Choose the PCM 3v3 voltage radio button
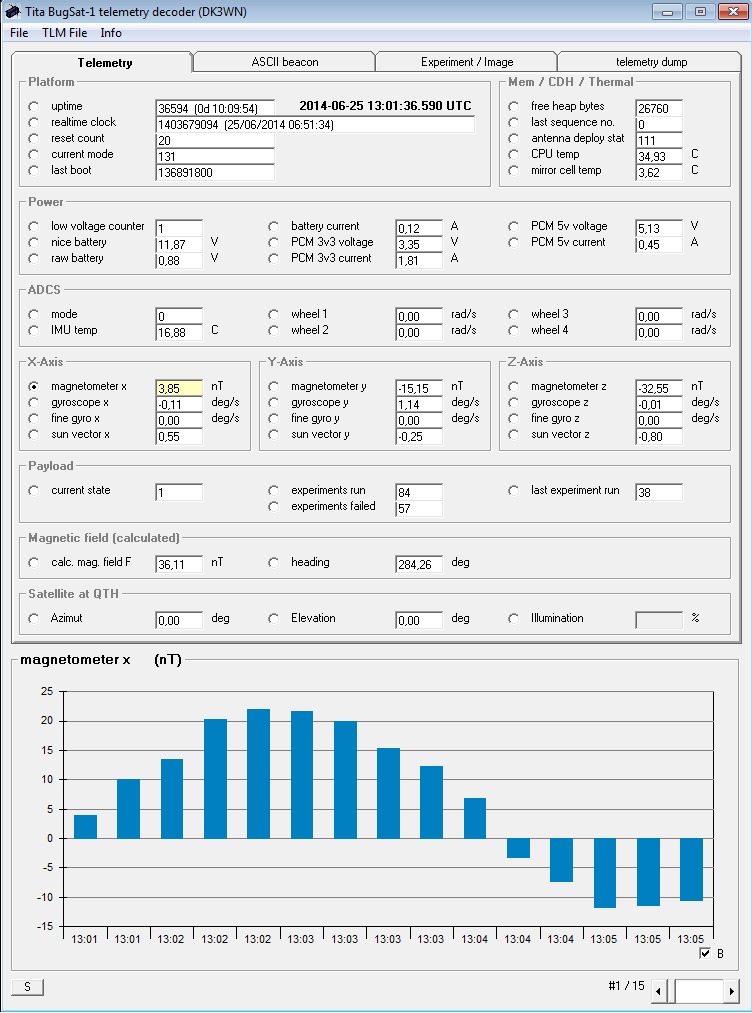The width and height of the screenshot is (752, 1013). (x=274, y=243)
